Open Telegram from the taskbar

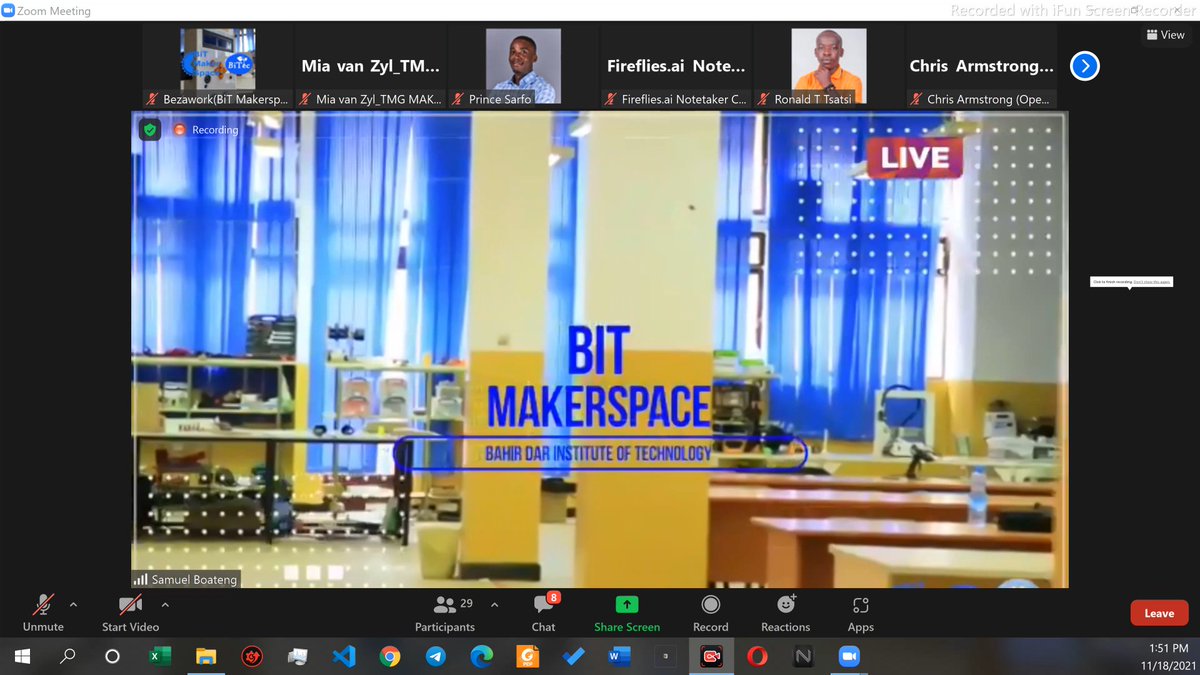click(x=436, y=657)
